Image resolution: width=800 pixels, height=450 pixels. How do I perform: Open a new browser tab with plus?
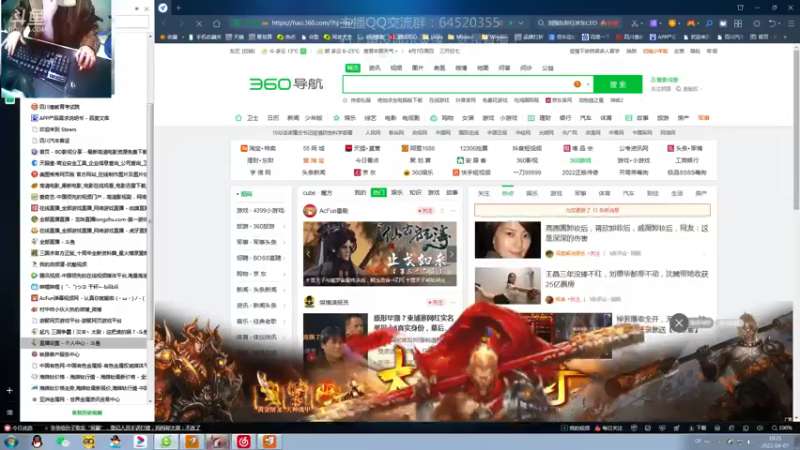179,8
